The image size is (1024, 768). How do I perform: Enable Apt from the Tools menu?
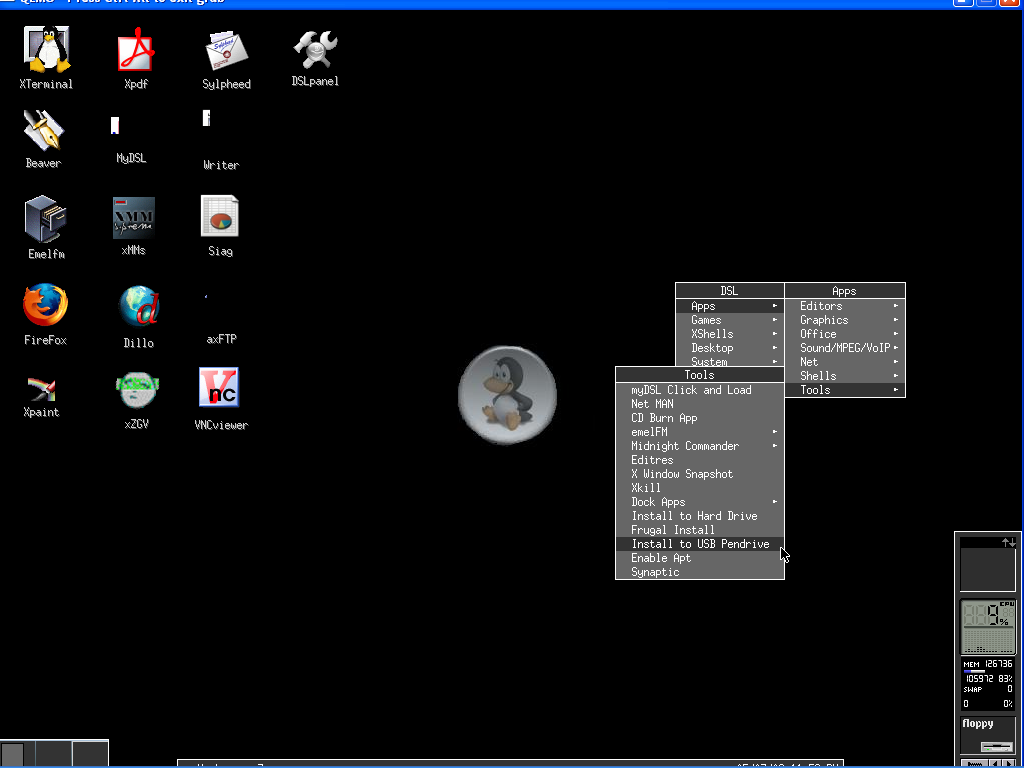coord(661,557)
